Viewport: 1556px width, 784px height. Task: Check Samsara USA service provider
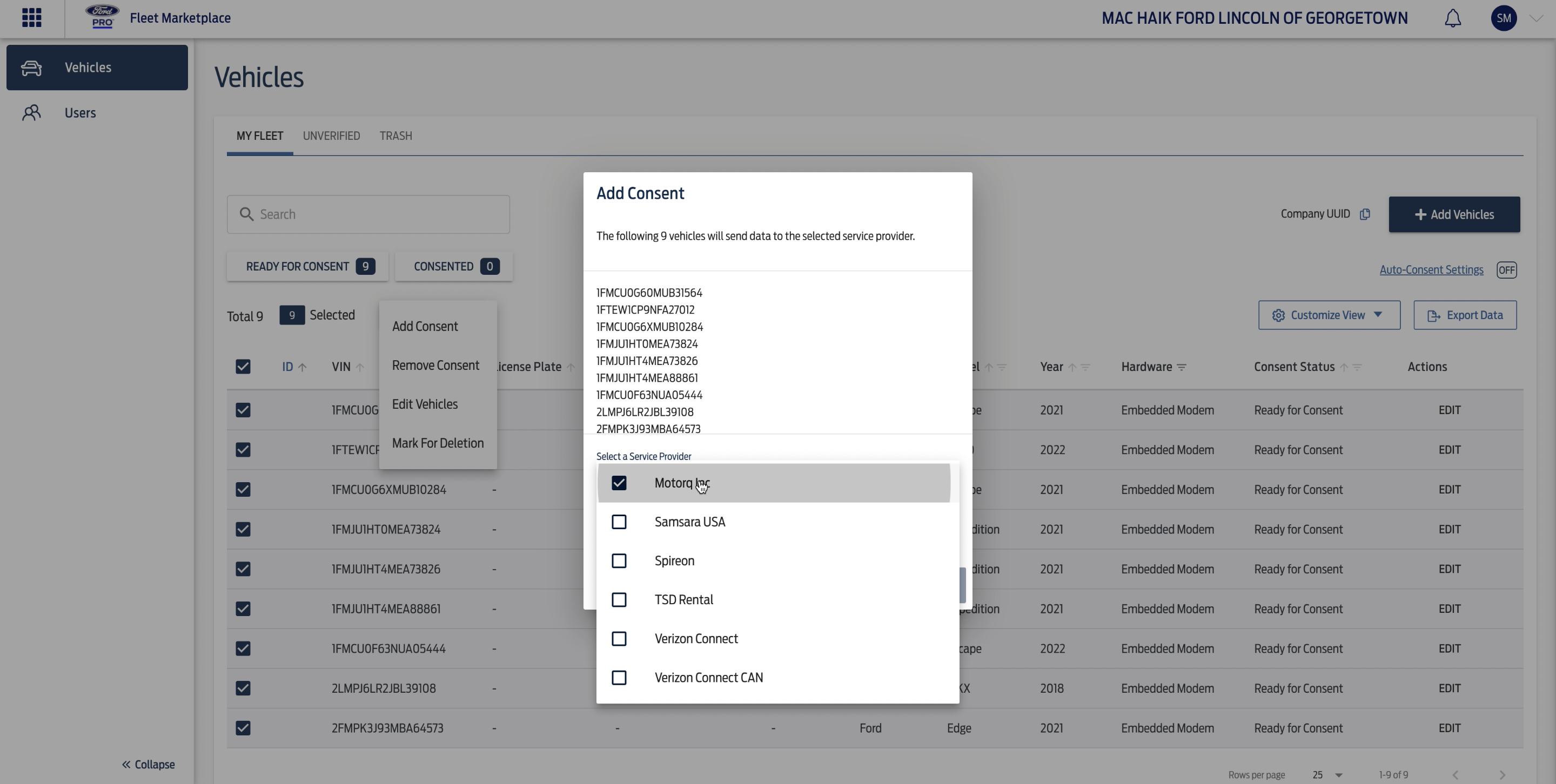click(x=619, y=522)
